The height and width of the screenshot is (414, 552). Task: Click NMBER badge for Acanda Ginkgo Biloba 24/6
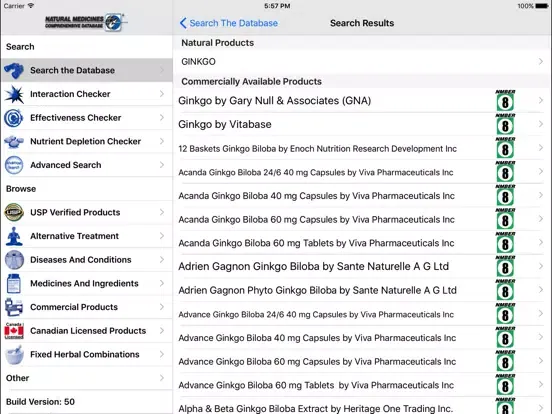tap(505, 171)
